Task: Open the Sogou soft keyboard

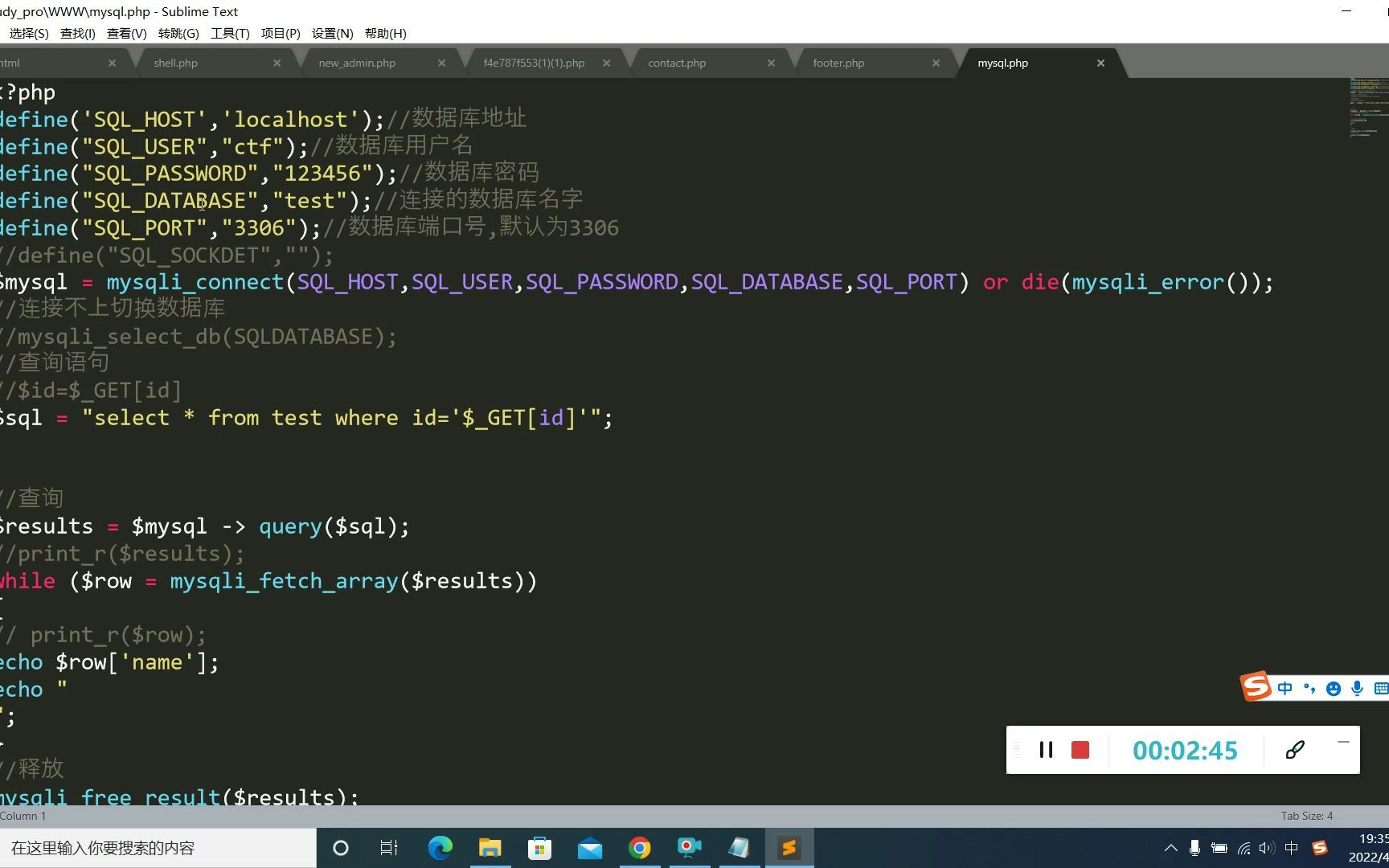Action: [x=1381, y=689]
